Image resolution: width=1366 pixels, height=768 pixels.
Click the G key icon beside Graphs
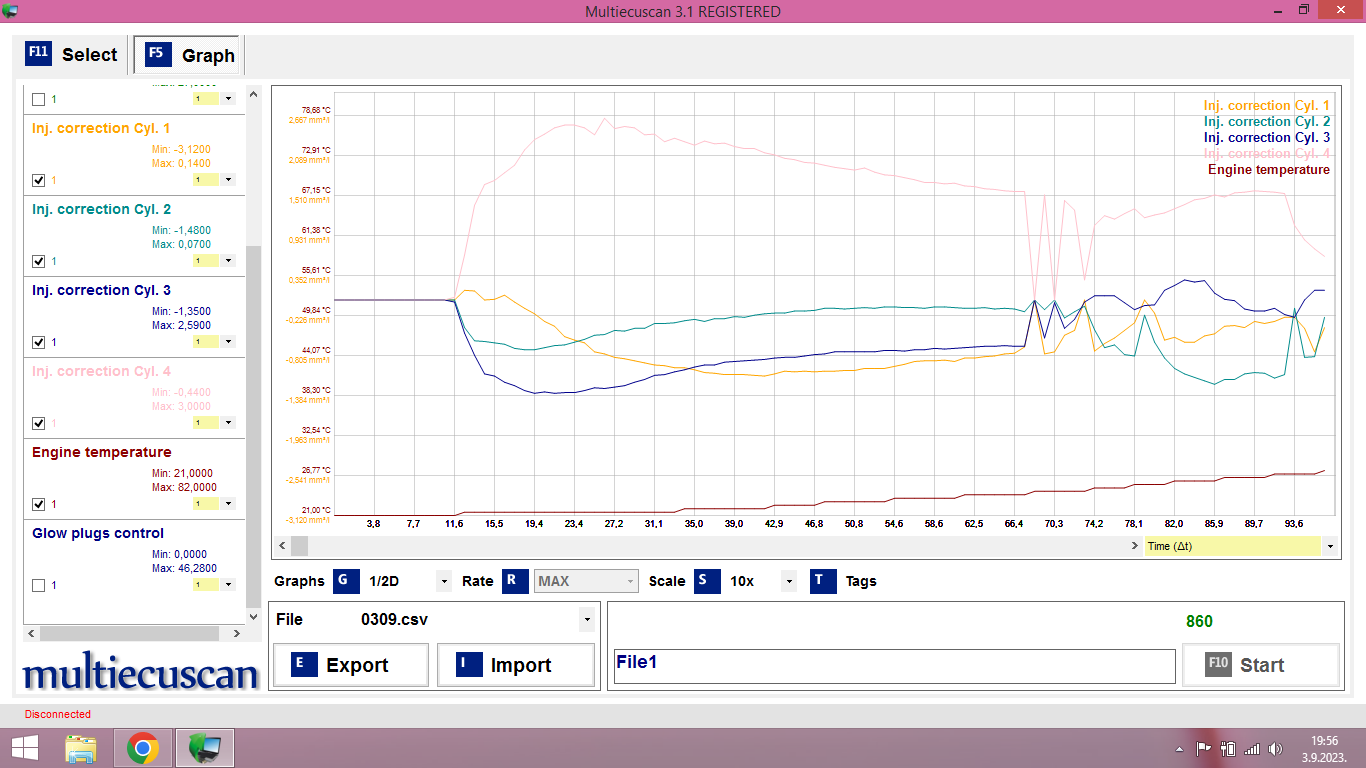(346, 581)
